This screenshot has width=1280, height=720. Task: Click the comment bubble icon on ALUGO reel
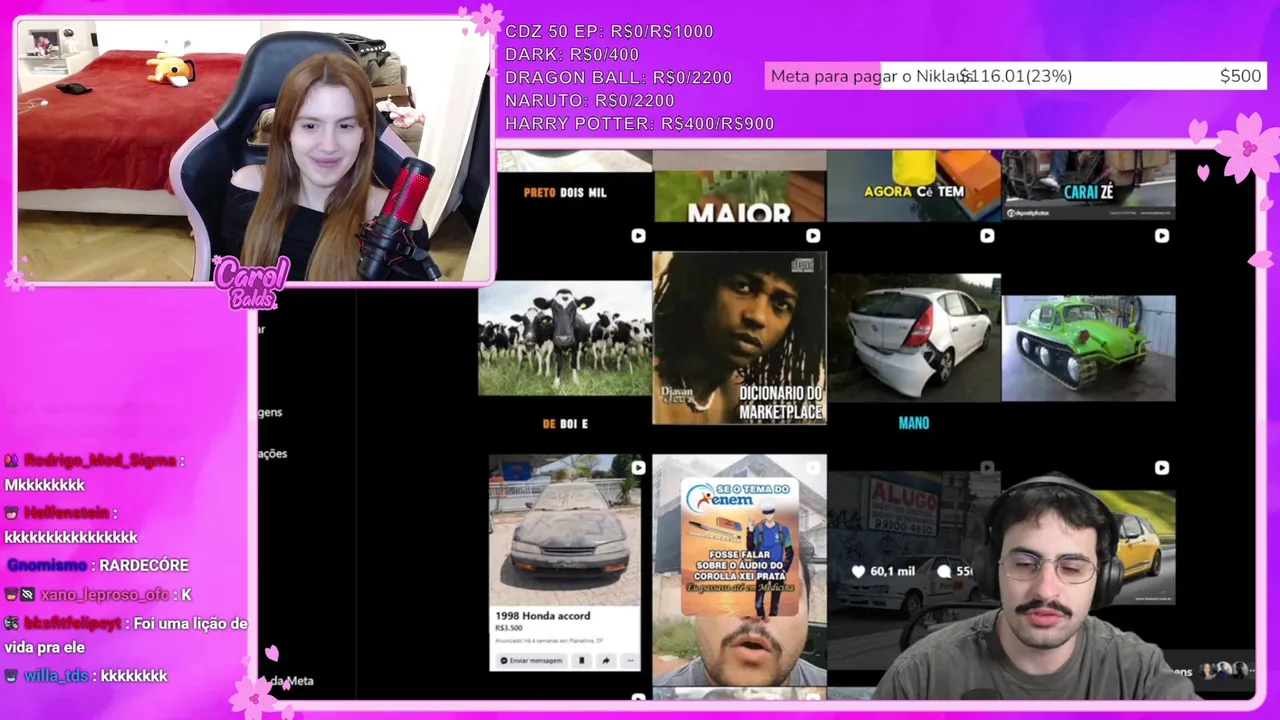944,571
